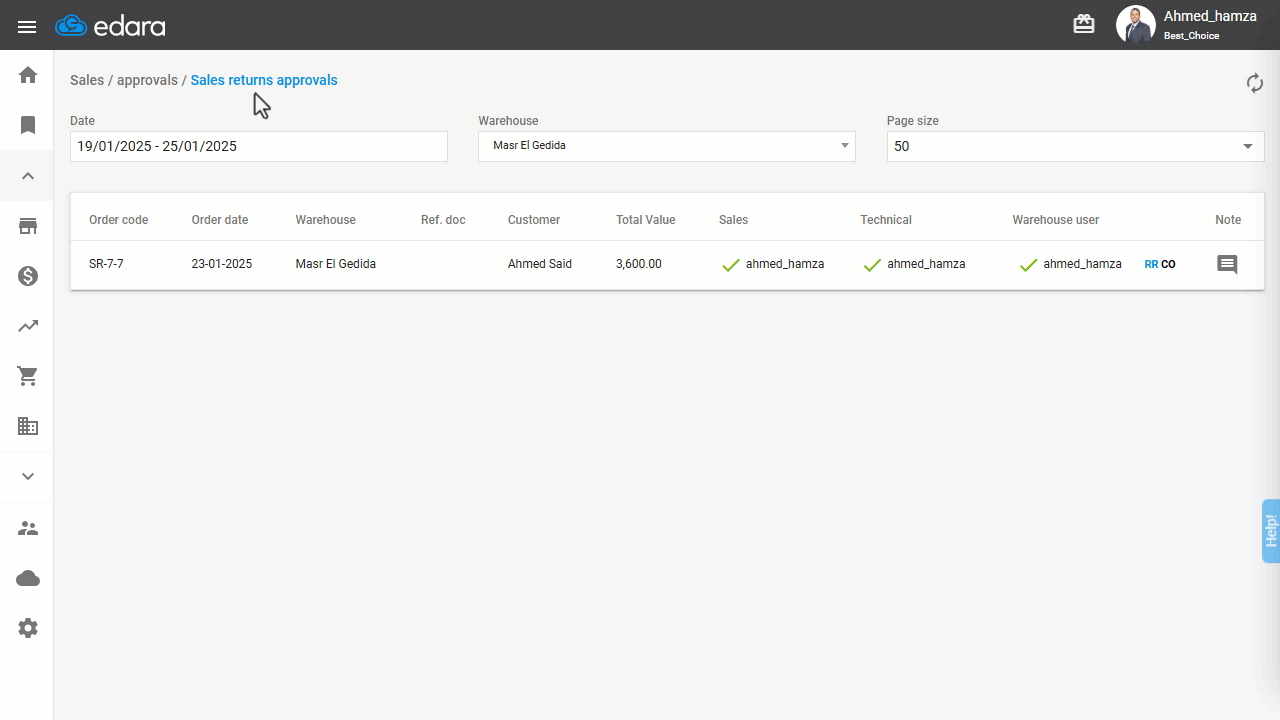Open the gift rewards icon

tap(1084, 24)
